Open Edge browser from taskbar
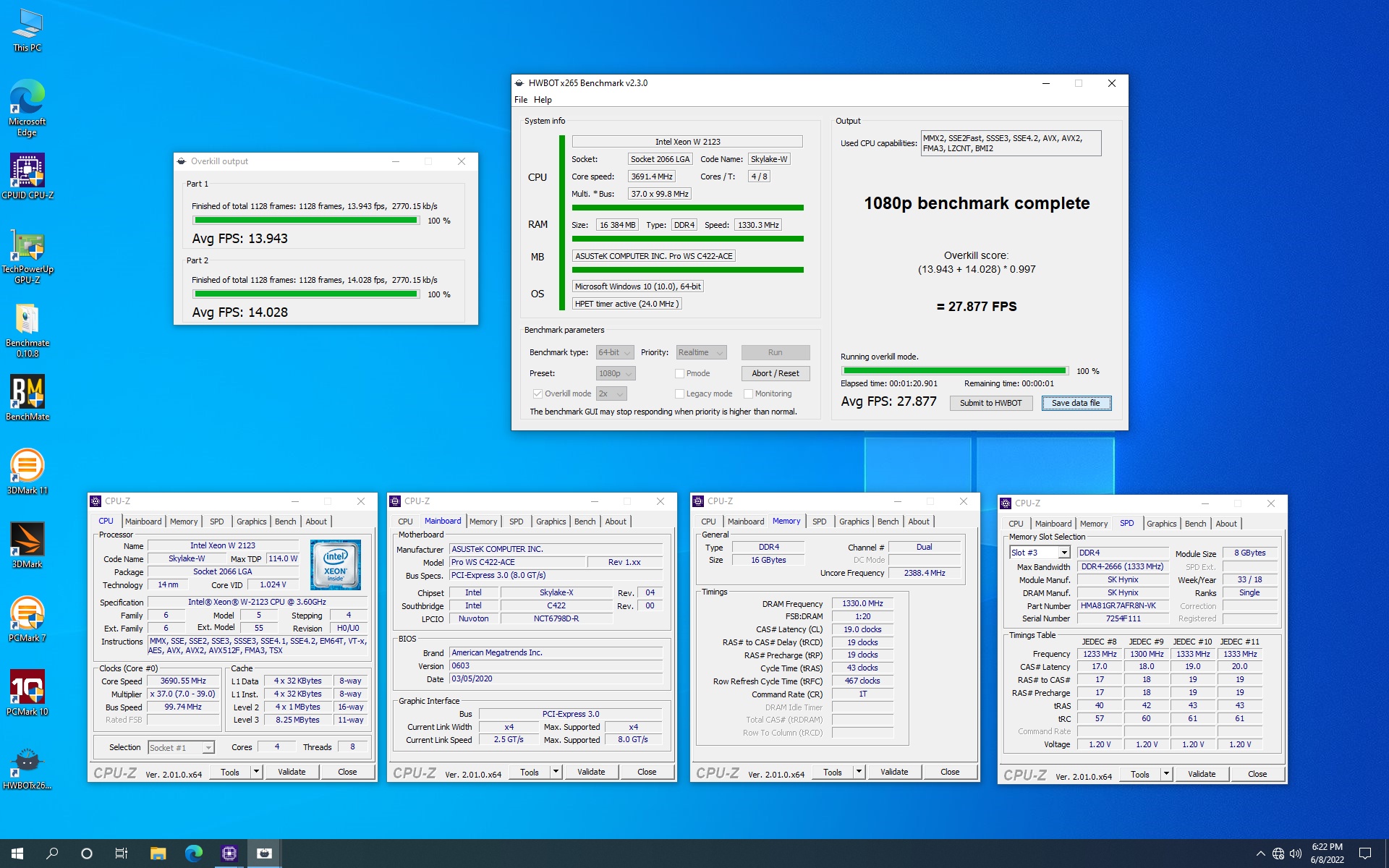Viewport: 1389px width, 868px height. click(193, 854)
